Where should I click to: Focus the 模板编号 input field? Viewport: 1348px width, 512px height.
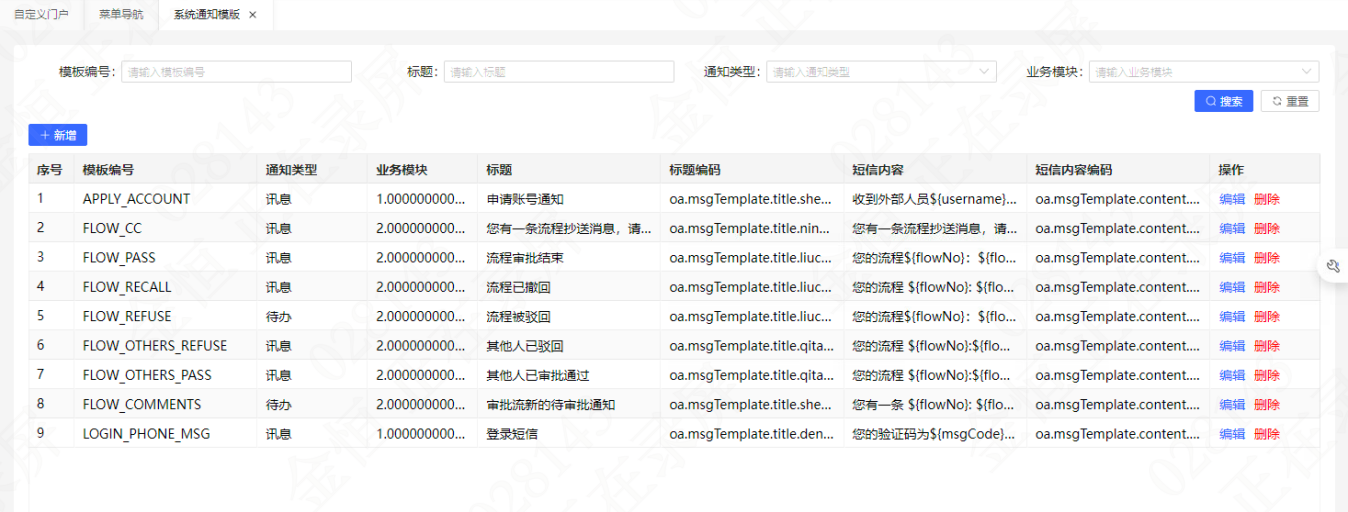click(x=236, y=72)
